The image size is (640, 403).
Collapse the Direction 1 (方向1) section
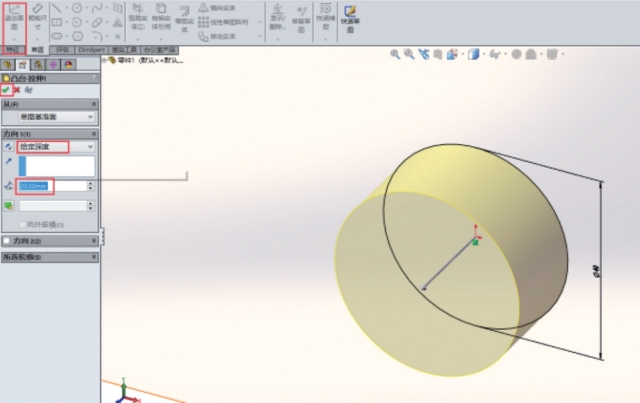[x=94, y=134]
